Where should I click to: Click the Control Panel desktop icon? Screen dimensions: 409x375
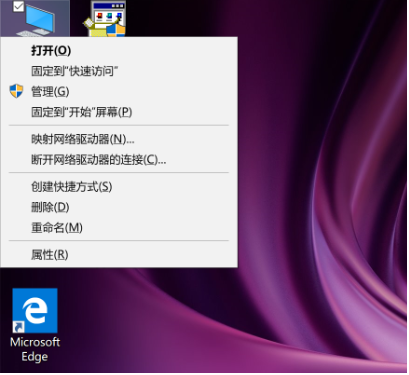pos(104,19)
